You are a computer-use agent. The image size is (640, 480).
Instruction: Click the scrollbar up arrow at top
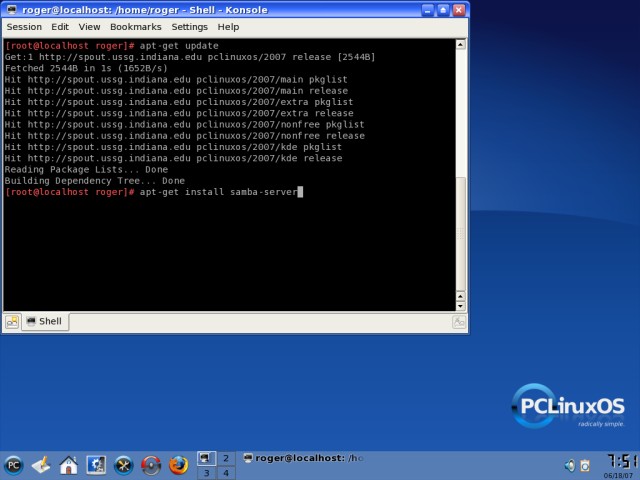(x=460, y=44)
